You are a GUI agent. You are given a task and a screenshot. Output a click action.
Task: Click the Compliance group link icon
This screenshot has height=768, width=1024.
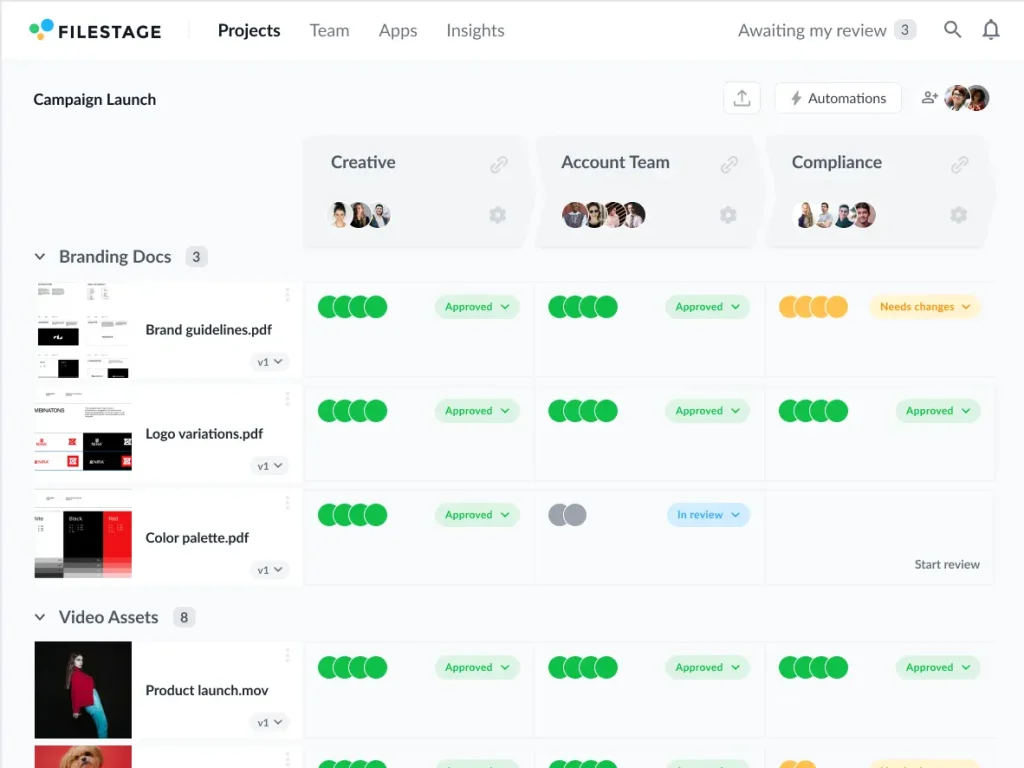pyautogui.click(x=959, y=165)
